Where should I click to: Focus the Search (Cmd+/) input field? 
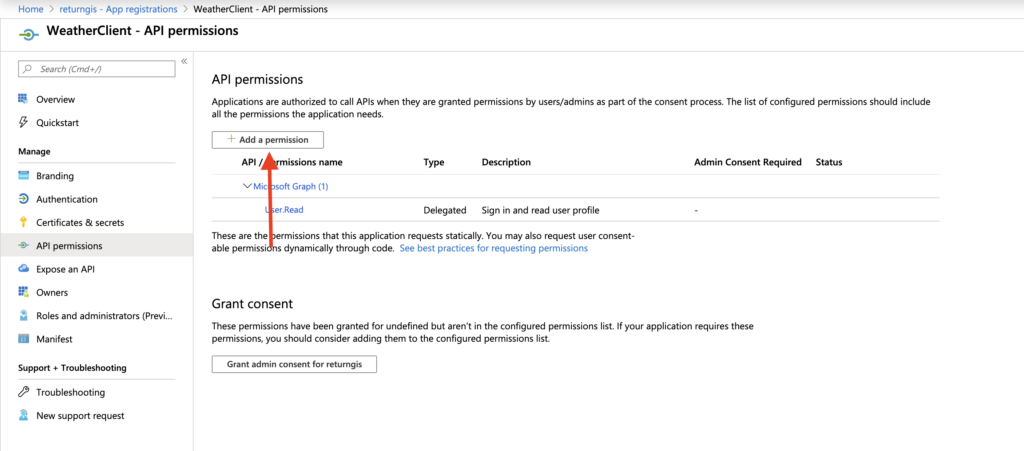pyautogui.click(x=97, y=69)
